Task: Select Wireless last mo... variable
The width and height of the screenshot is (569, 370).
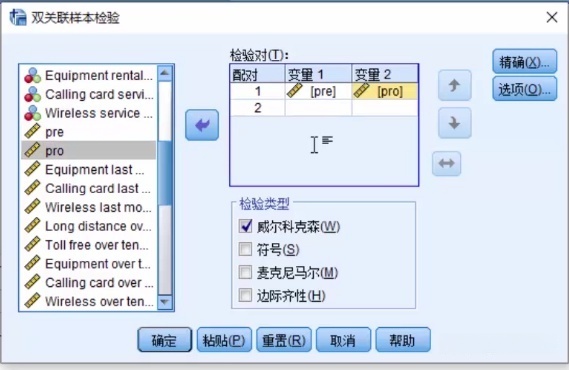Action: (x=89, y=207)
